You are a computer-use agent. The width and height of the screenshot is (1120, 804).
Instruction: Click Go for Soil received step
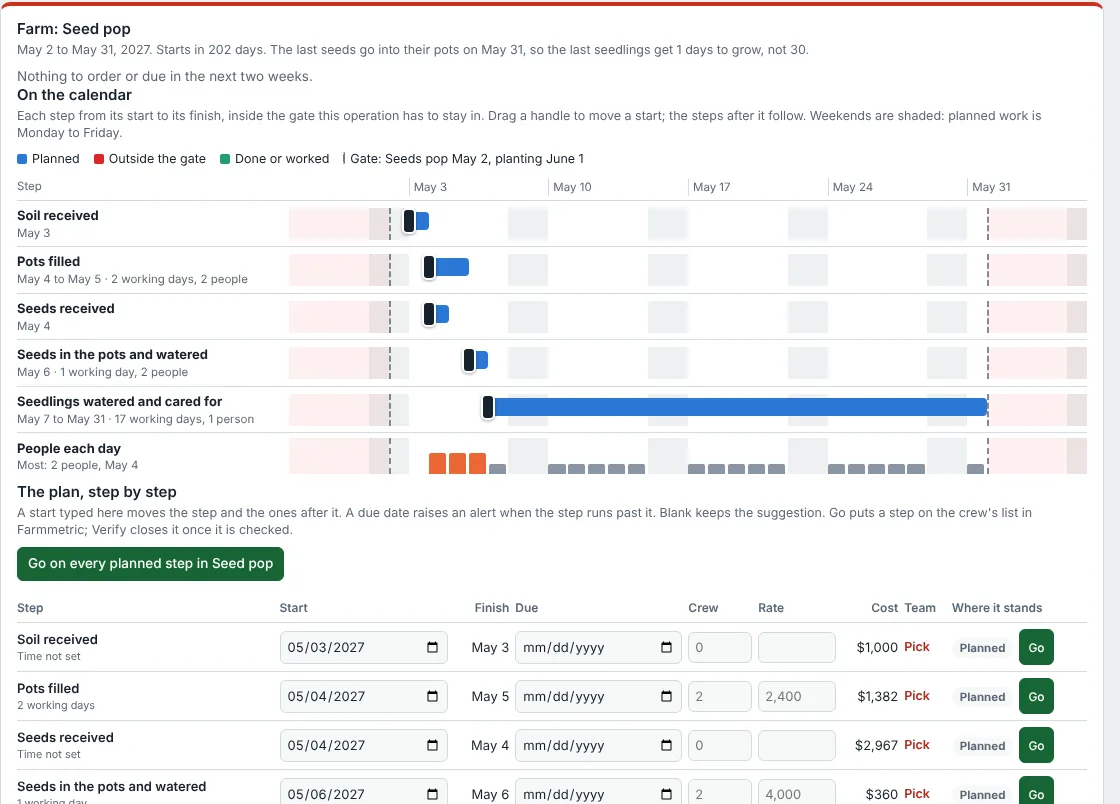[1036, 648]
